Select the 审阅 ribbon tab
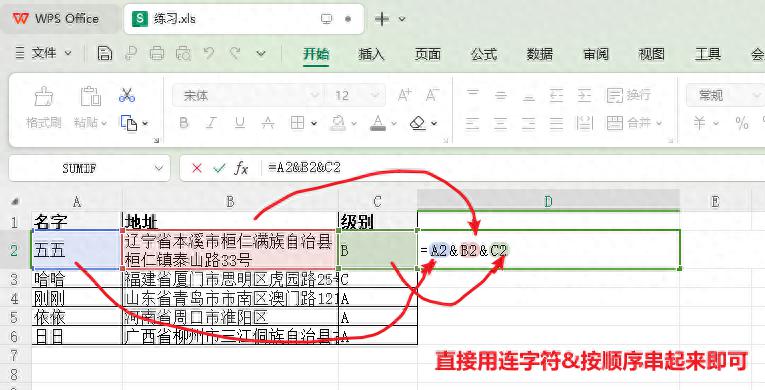 (x=596, y=54)
